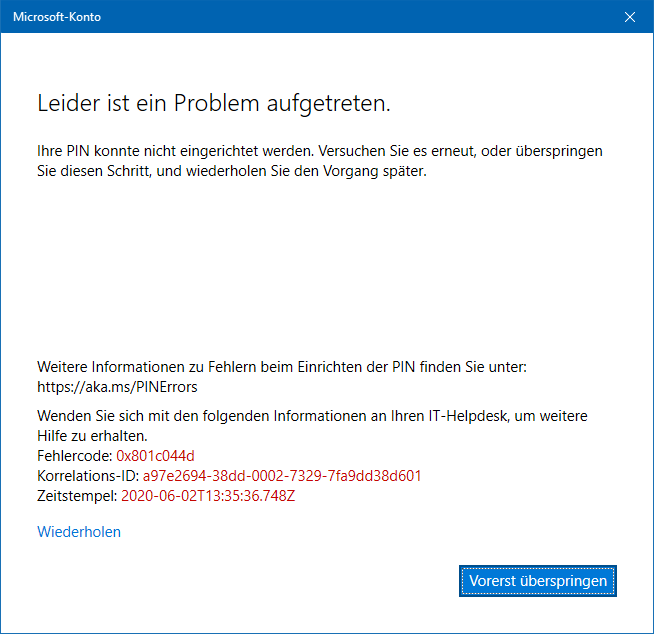Click the Wiederholen link
The image size is (654, 634).
pos(79,532)
